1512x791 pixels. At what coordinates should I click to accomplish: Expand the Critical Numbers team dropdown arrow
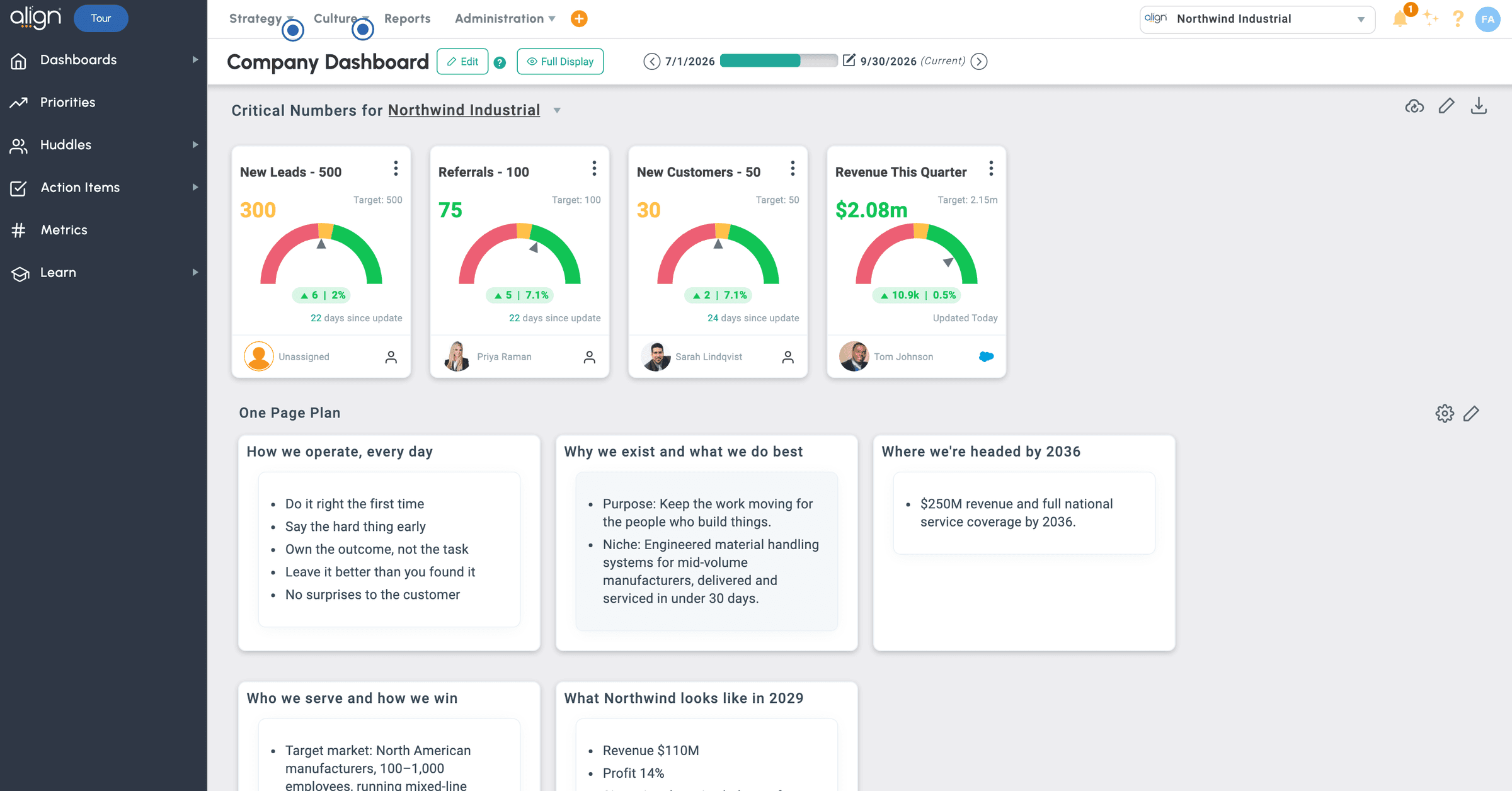[557, 111]
